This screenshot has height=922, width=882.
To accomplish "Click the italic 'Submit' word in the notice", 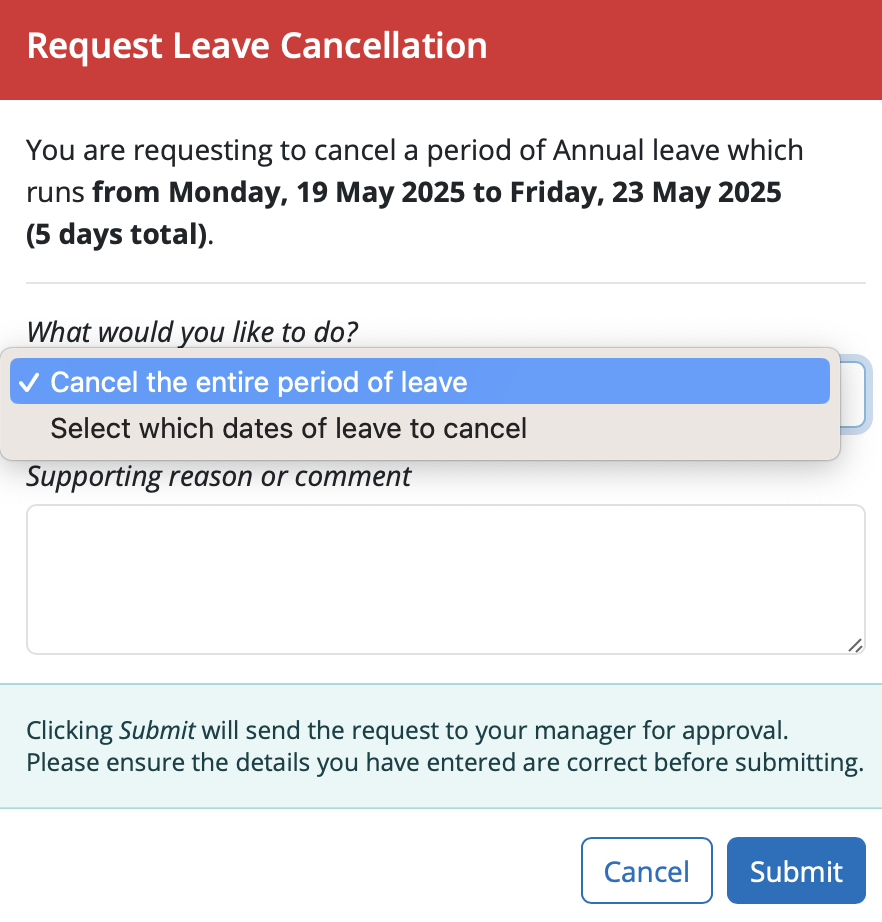I will point(156,730).
